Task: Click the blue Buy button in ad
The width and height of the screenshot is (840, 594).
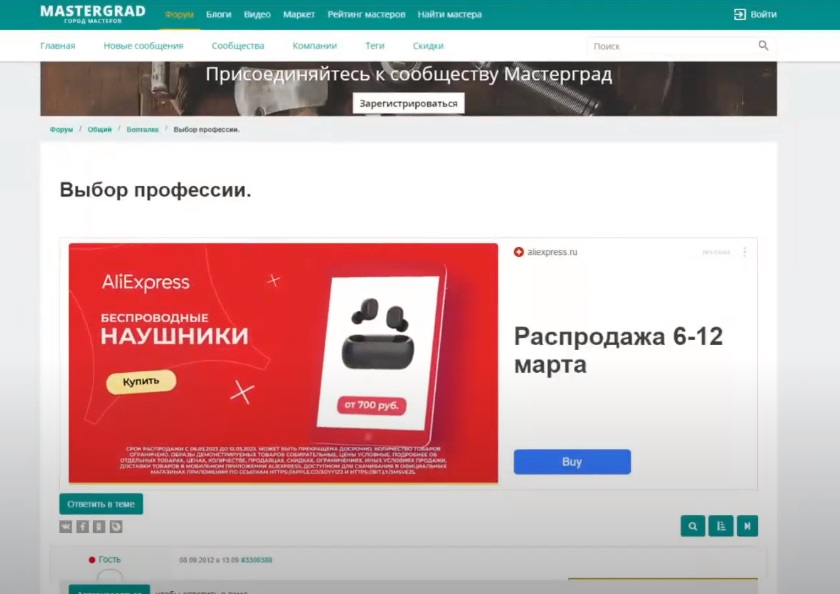Action: tap(572, 462)
